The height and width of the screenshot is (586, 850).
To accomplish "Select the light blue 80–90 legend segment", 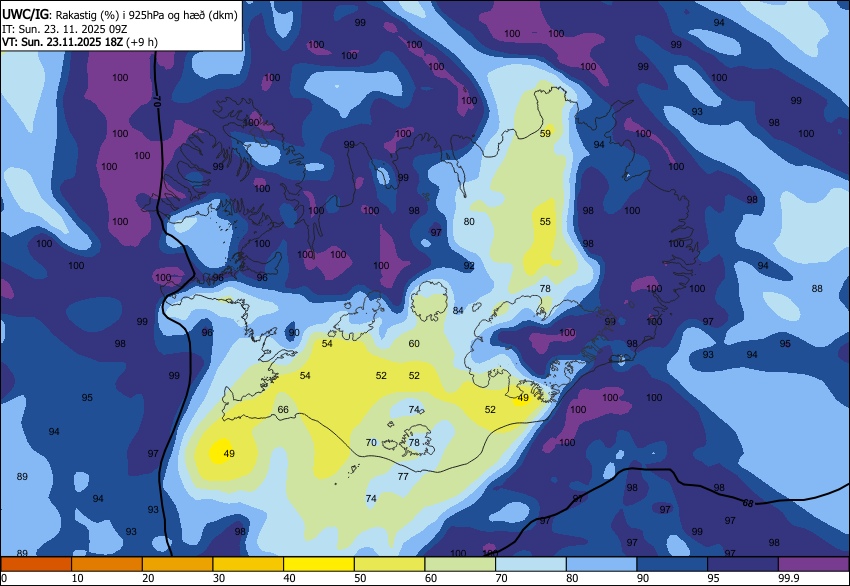I will pyautogui.click(x=602, y=564).
